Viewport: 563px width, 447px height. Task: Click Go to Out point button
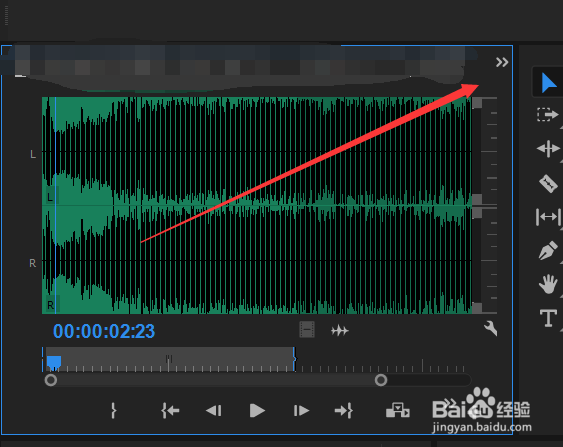click(x=344, y=410)
